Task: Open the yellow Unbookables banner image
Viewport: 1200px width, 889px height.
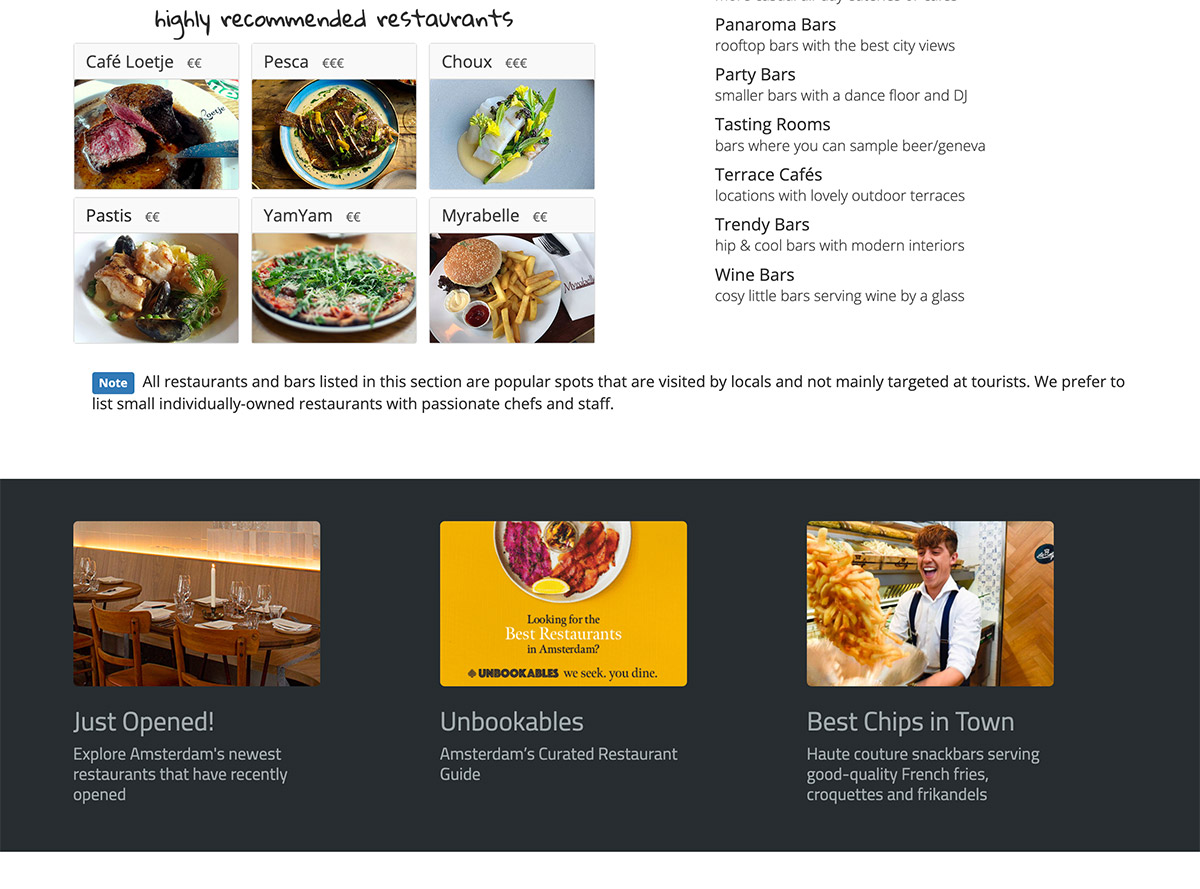Action: pos(563,604)
